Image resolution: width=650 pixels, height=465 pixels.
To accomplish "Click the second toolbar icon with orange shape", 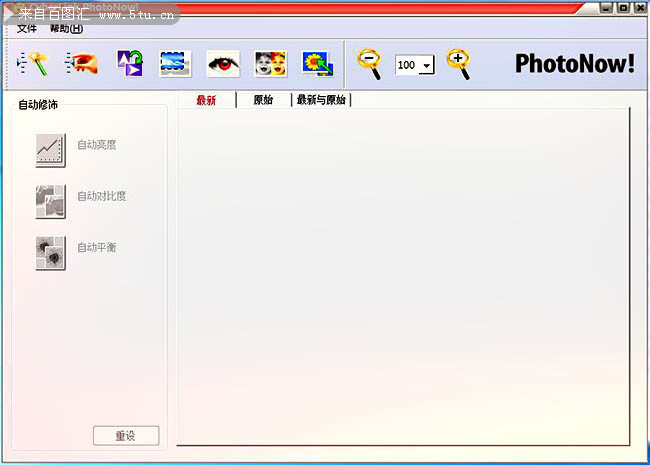I will [x=81, y=64].
